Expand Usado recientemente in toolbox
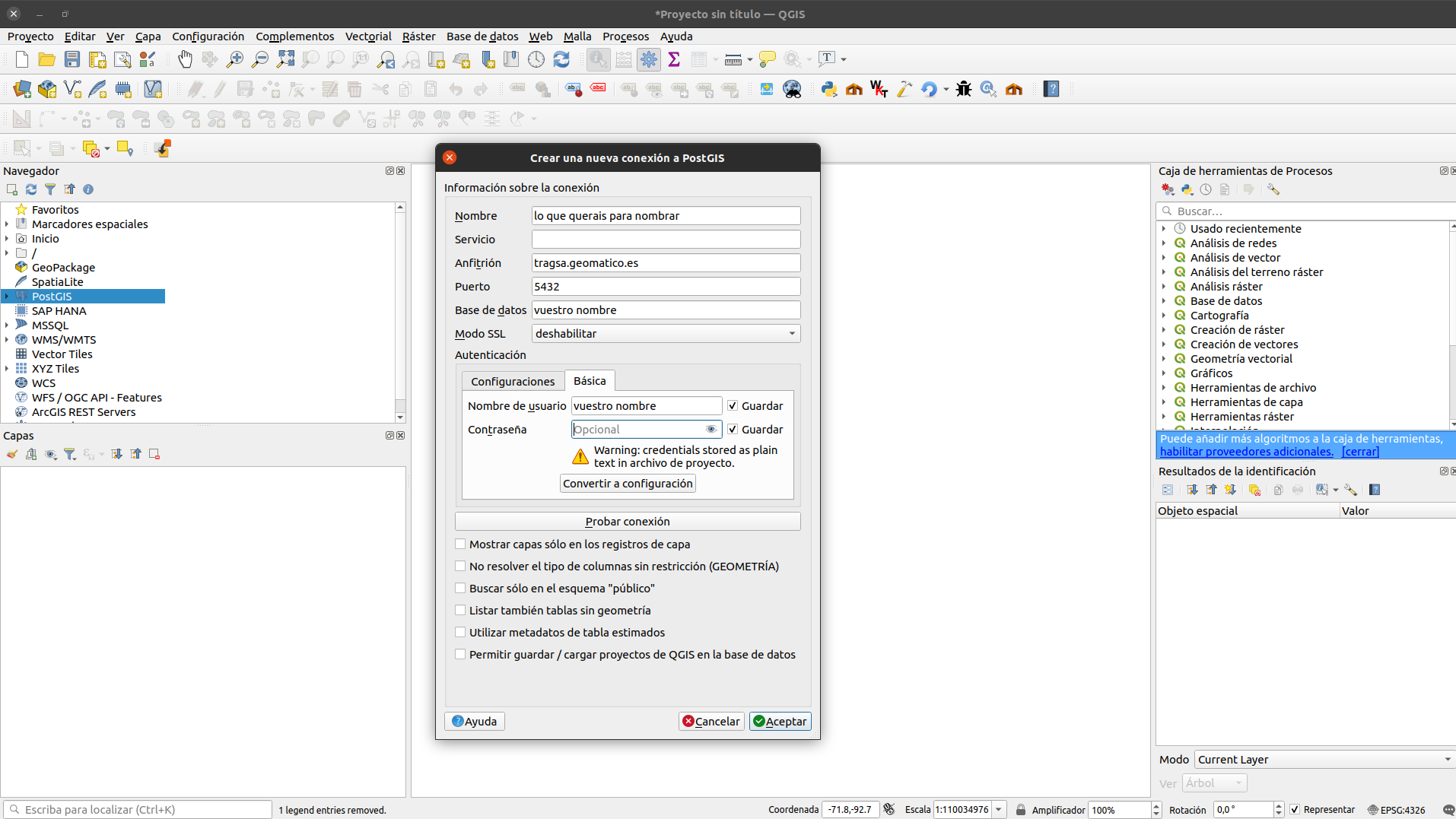 coord(1164,229)
